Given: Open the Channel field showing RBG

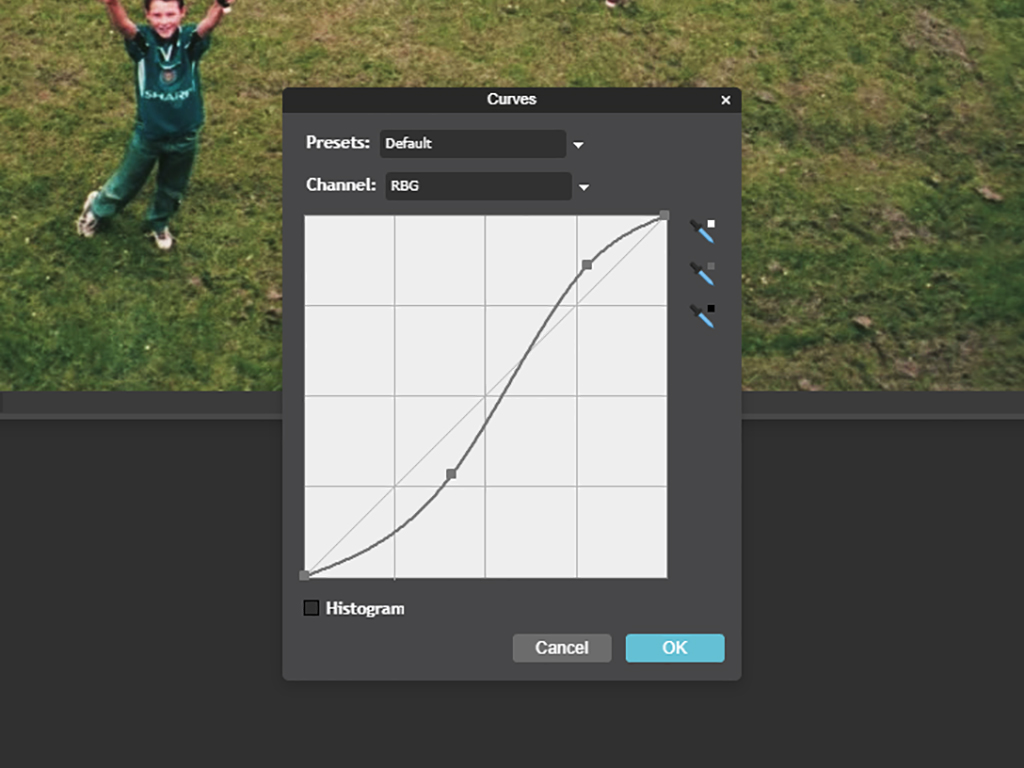Looking at the screenshot, I should pos(477,186).
